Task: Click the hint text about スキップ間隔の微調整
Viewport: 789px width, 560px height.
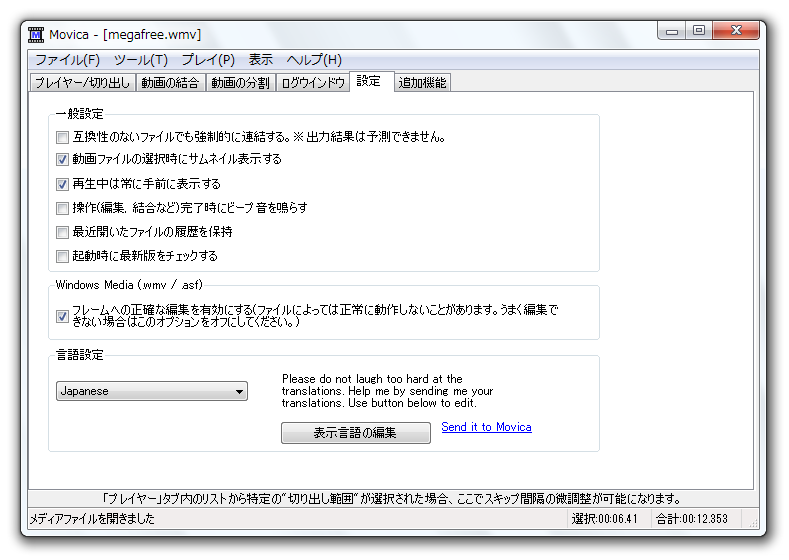Action: (391, 499)
